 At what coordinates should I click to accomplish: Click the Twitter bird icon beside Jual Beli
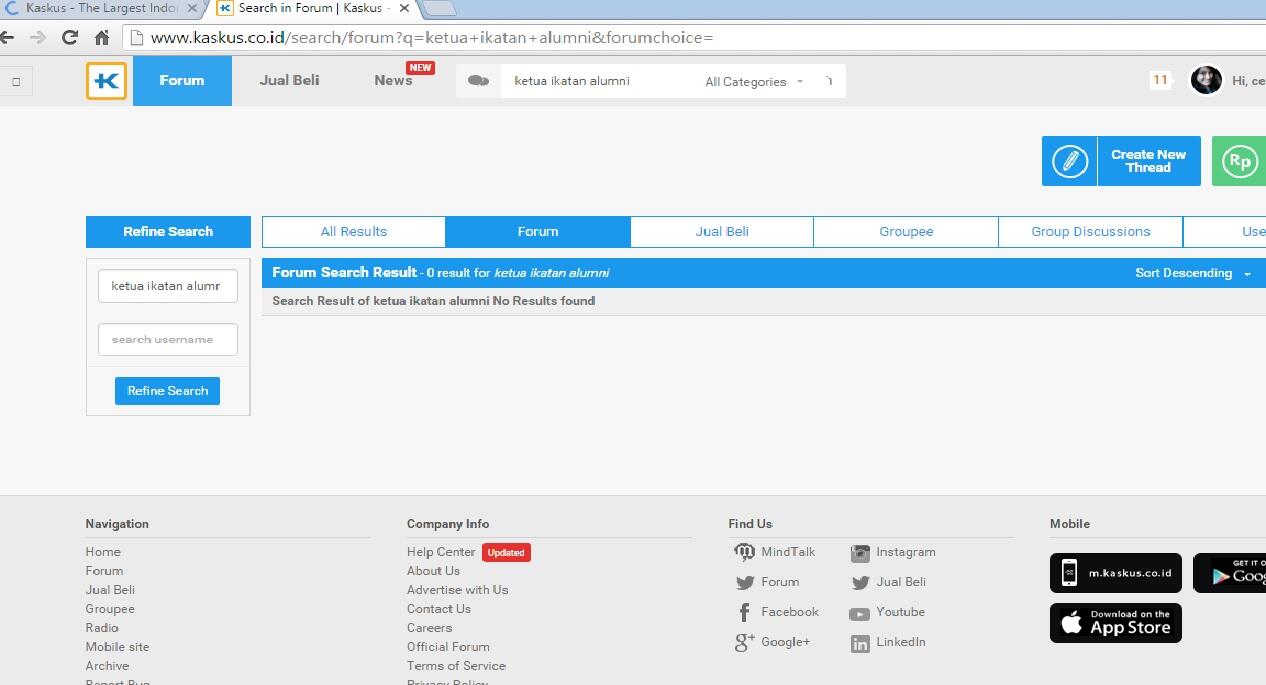tap(860, 582)
